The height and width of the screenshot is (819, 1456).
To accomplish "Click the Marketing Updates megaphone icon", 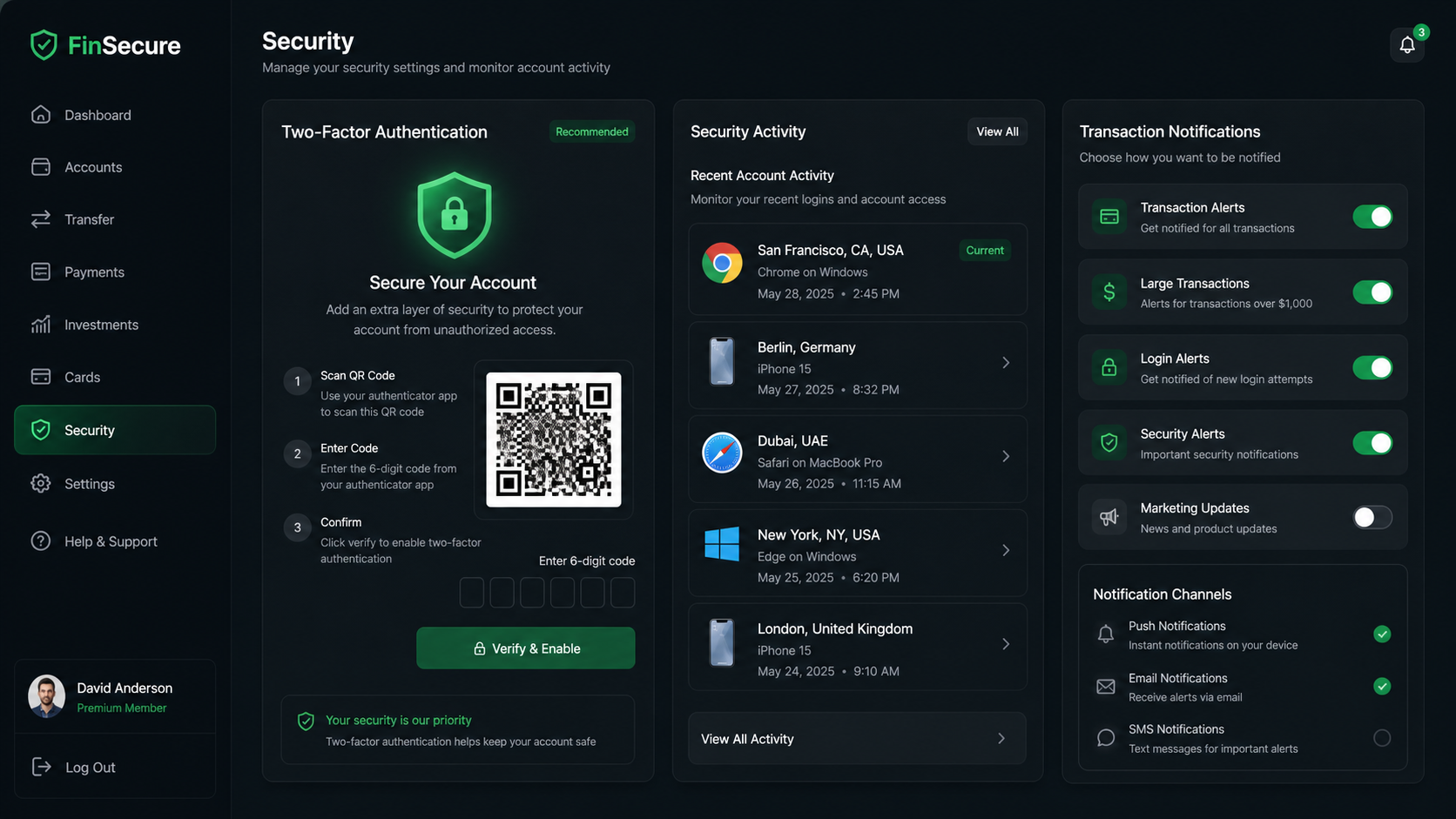I will click(1109, 517).
